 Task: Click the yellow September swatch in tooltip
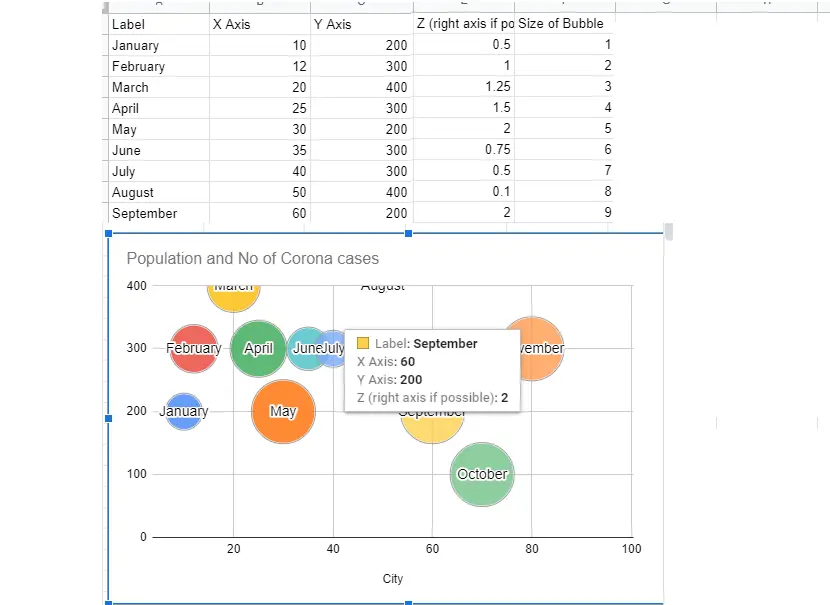point(363,343)
